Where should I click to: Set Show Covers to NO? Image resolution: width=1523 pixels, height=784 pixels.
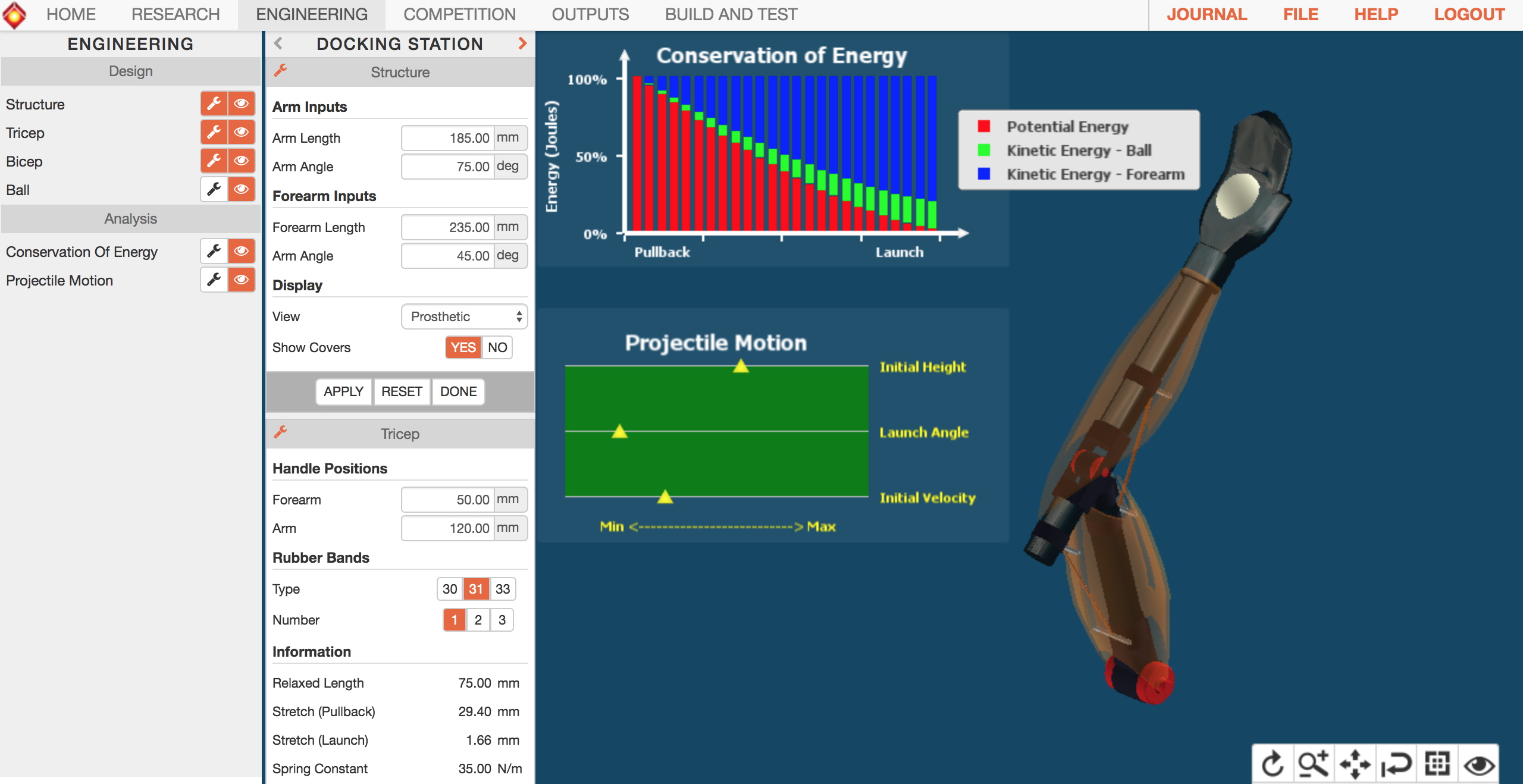click(x=497, y=347)
